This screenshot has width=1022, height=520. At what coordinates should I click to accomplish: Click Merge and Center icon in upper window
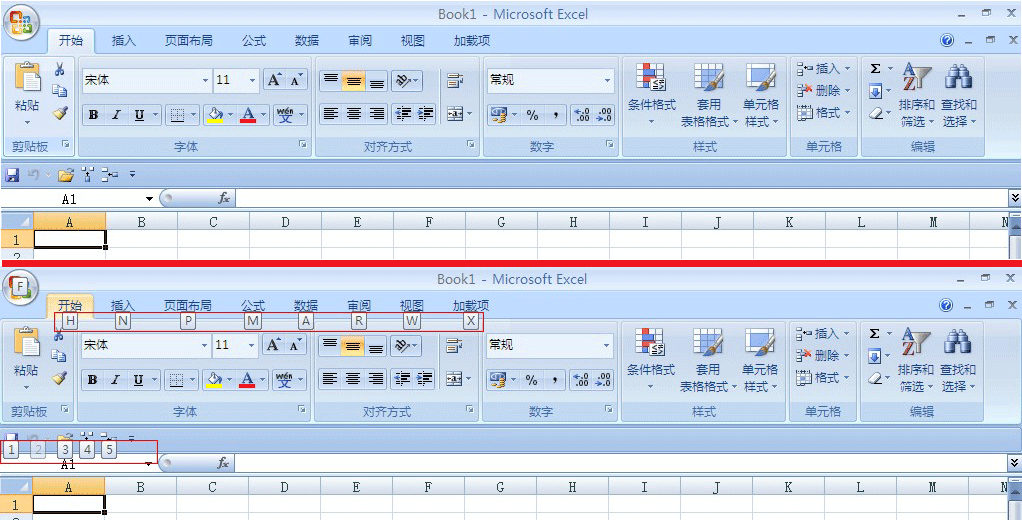pyautogui.click(x=452, y=114)
